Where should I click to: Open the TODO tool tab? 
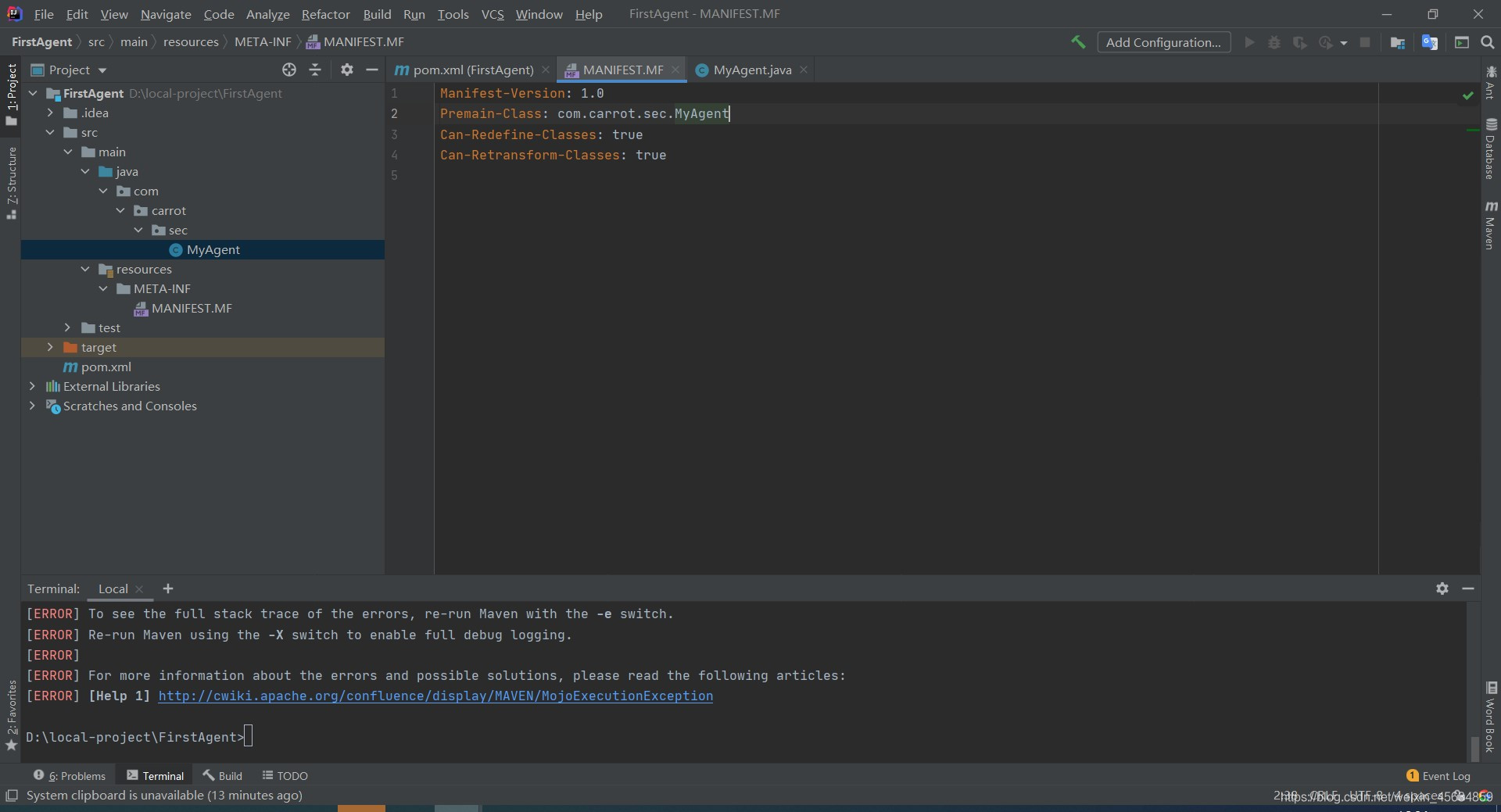(285, 775)
